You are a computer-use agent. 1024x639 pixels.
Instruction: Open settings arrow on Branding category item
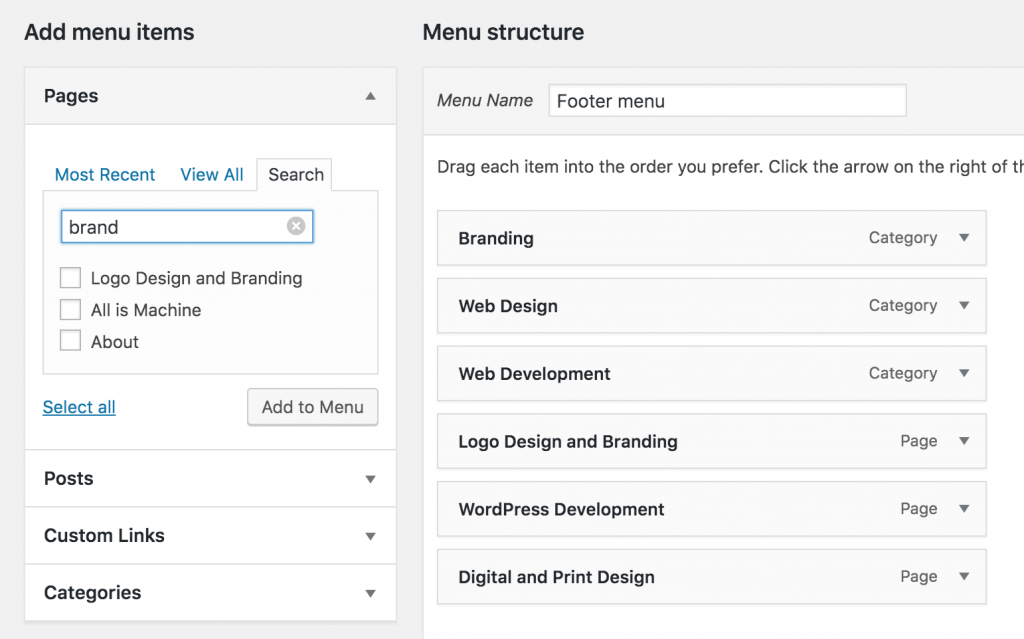pos(963,238)
